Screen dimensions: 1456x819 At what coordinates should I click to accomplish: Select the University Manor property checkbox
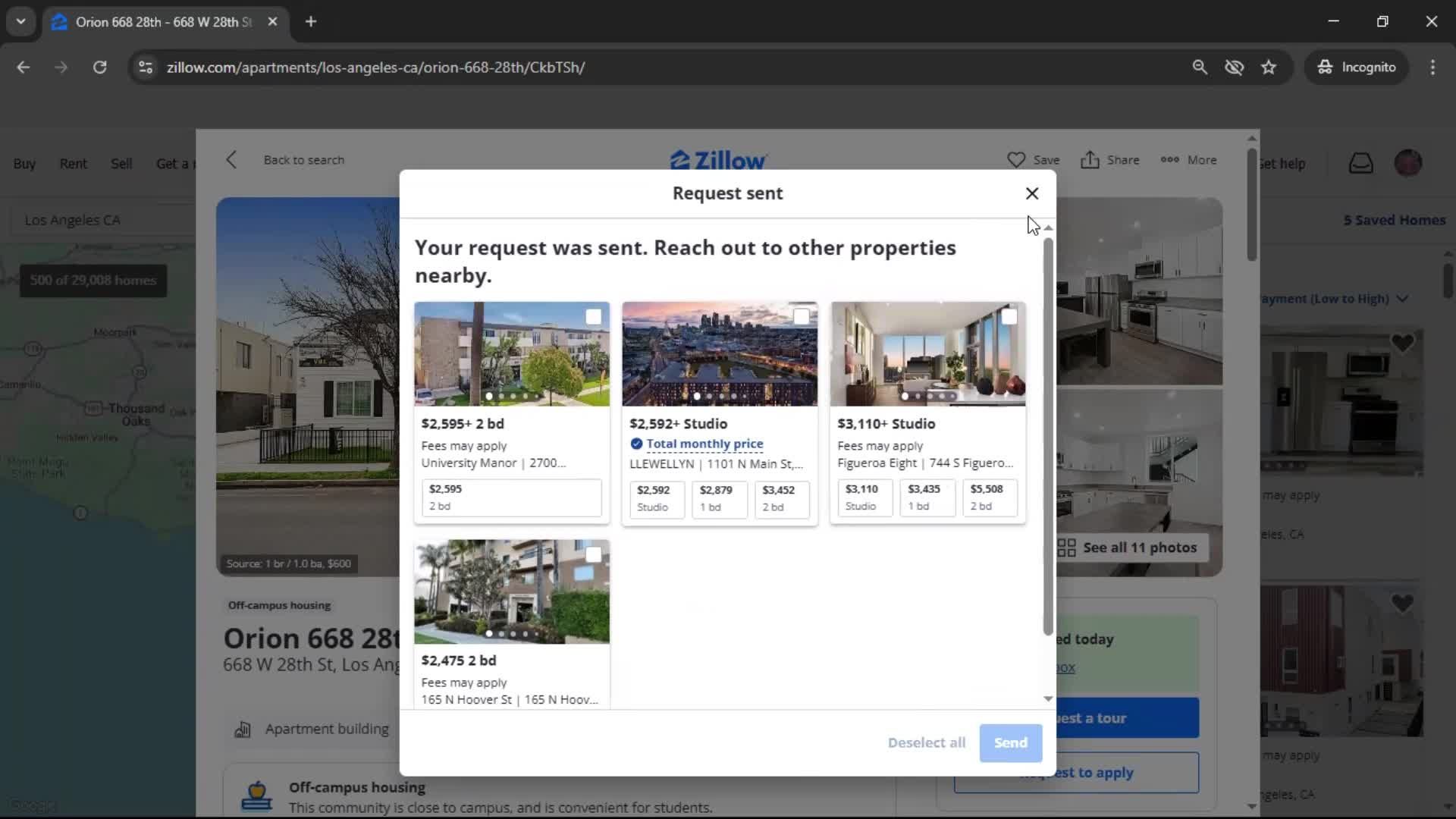(x=593, y=317)
